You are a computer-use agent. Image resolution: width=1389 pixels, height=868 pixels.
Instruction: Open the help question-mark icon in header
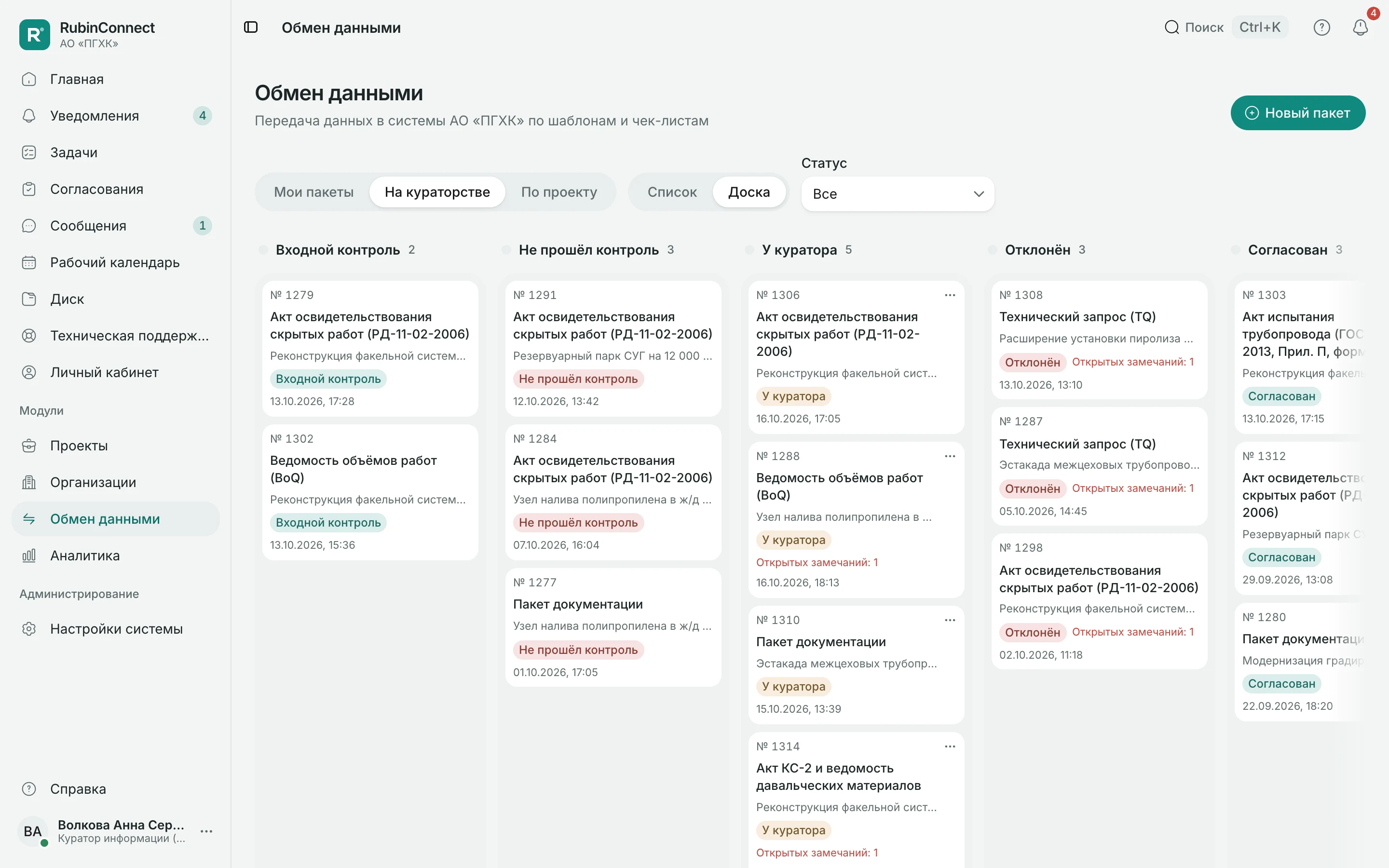click(x=1321, y=27)
